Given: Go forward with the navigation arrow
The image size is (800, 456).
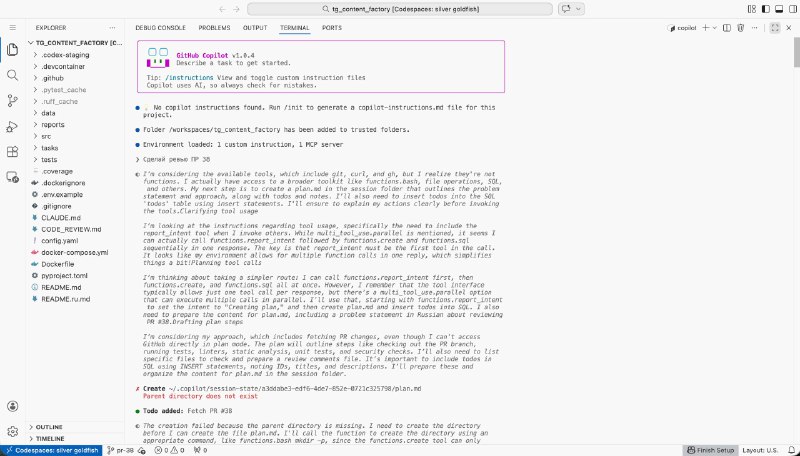Looking at the screenshot, I should click(x=236, y=9).
